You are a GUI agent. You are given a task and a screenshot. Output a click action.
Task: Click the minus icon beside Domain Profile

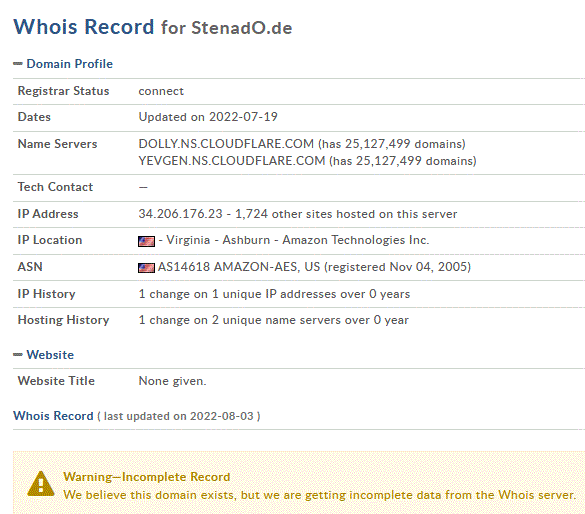[x=18, y=64]
